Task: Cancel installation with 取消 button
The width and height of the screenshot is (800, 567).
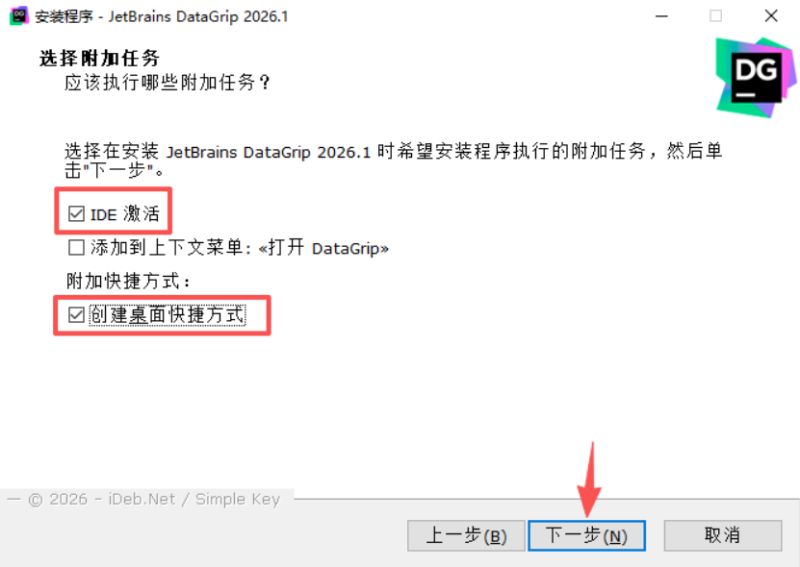Action: click(x=722, y=536)
